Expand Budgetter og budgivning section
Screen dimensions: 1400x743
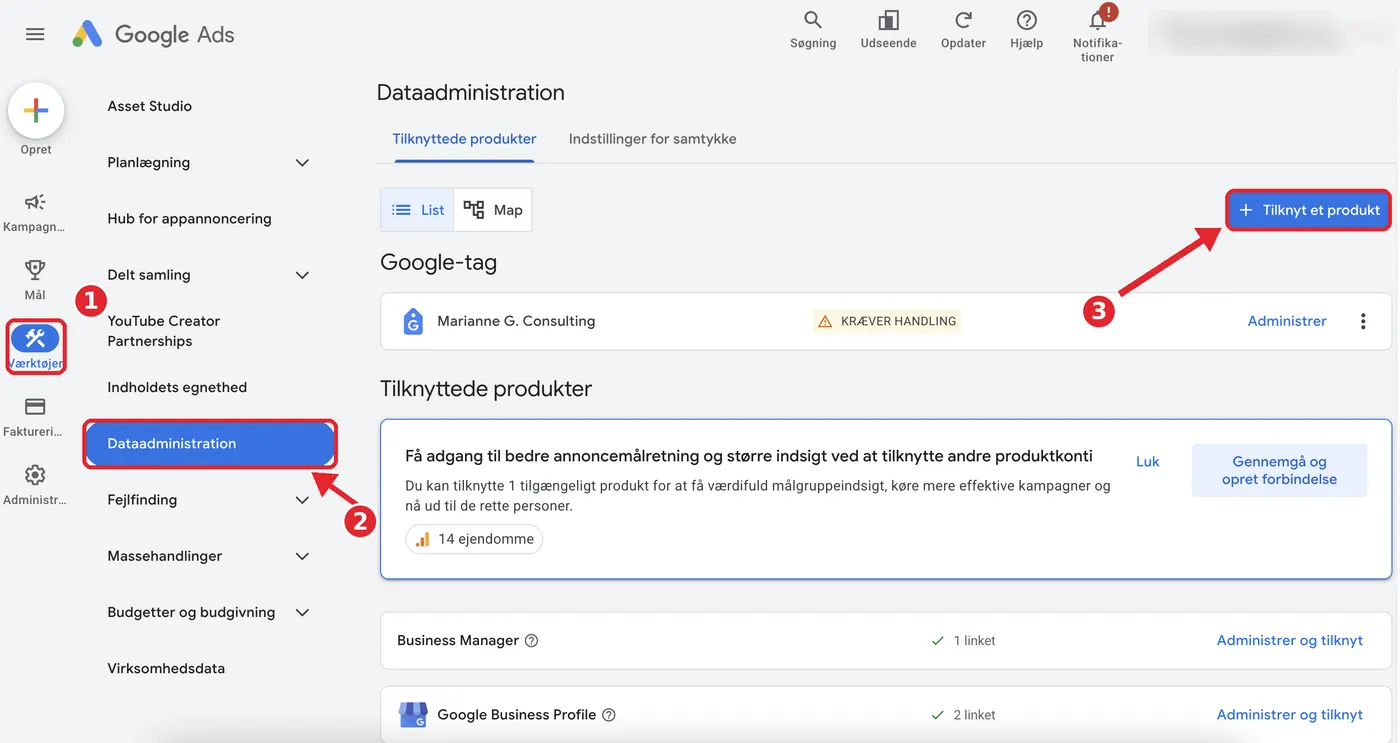pyautogui.click(x=302, y=612)
